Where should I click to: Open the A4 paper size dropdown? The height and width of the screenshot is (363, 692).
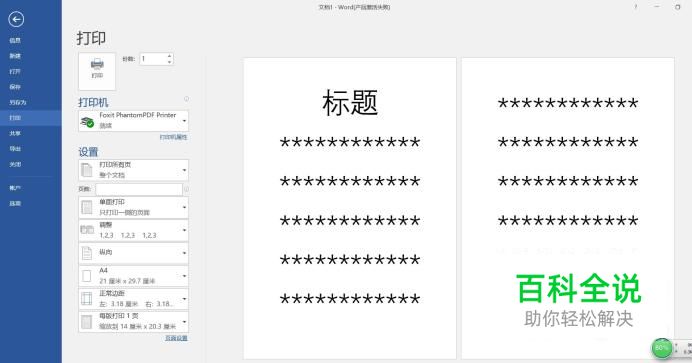tap(133, 276)
